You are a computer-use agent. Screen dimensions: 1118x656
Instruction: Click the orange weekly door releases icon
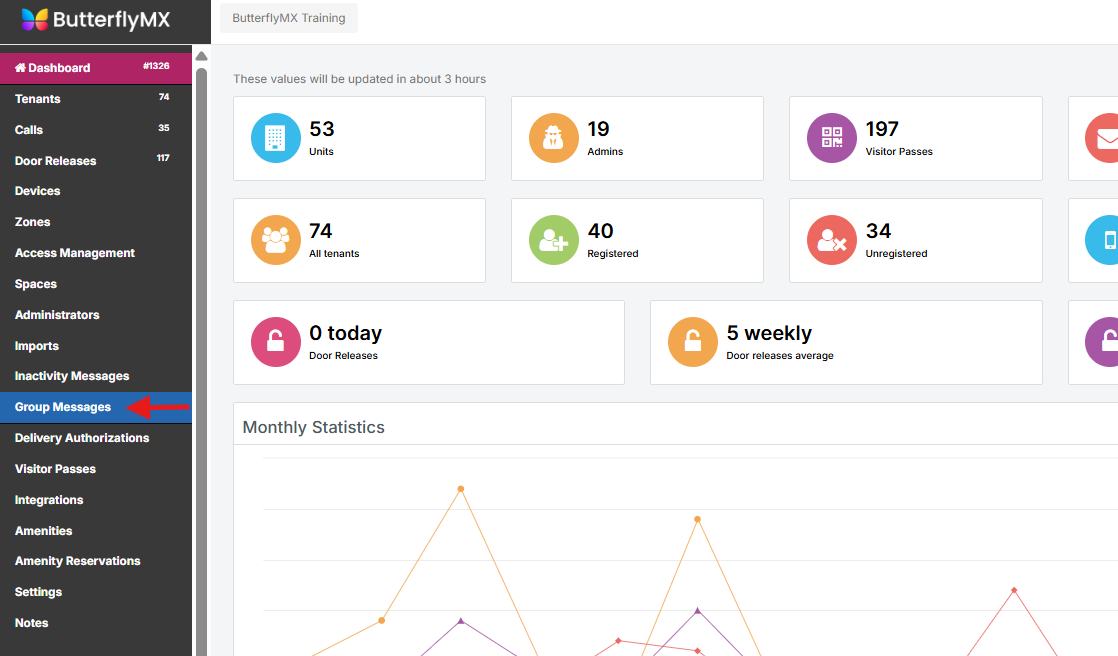692,342
